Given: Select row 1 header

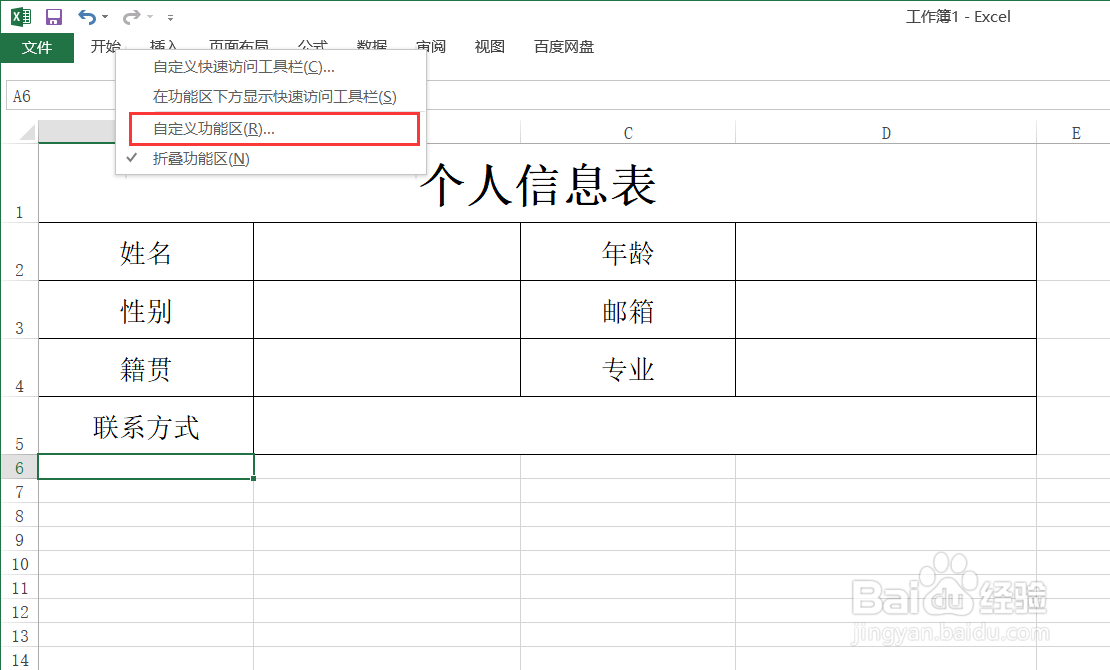Looking at the screenshot, I should coord(19,183).
